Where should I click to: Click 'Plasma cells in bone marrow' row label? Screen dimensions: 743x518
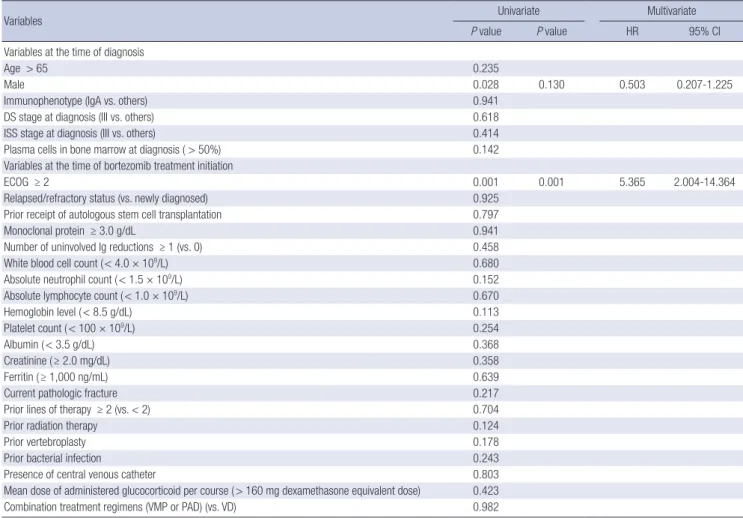[x=112, y=150]
